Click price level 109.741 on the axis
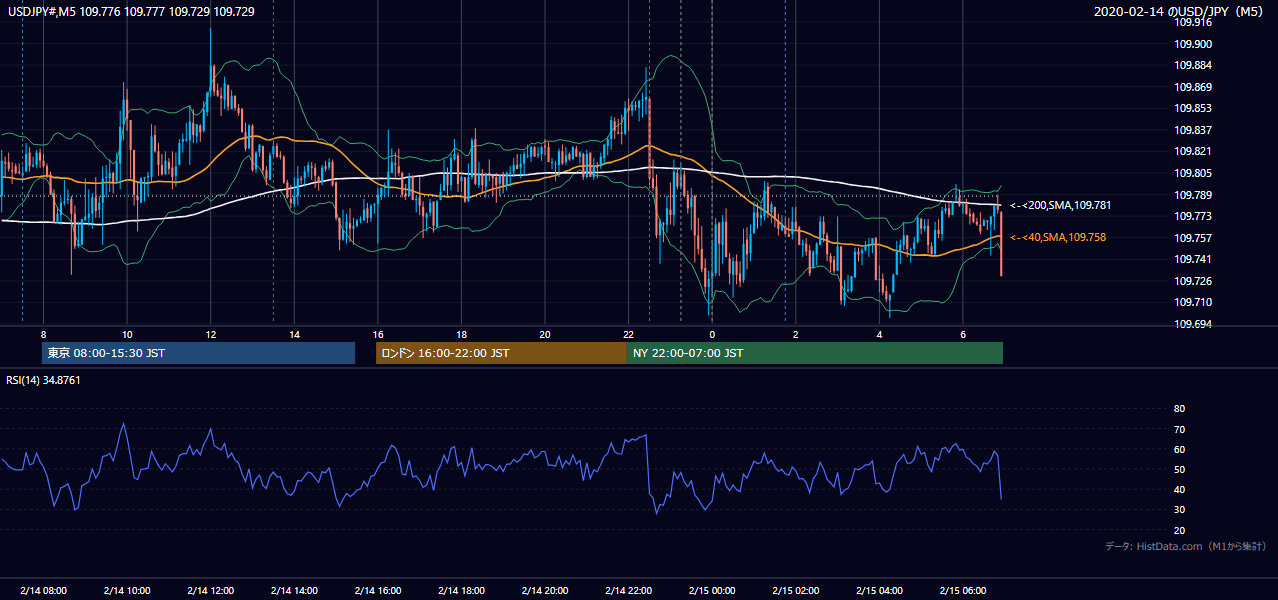The image size is (1278, 600). click(x=1192, y=259)
